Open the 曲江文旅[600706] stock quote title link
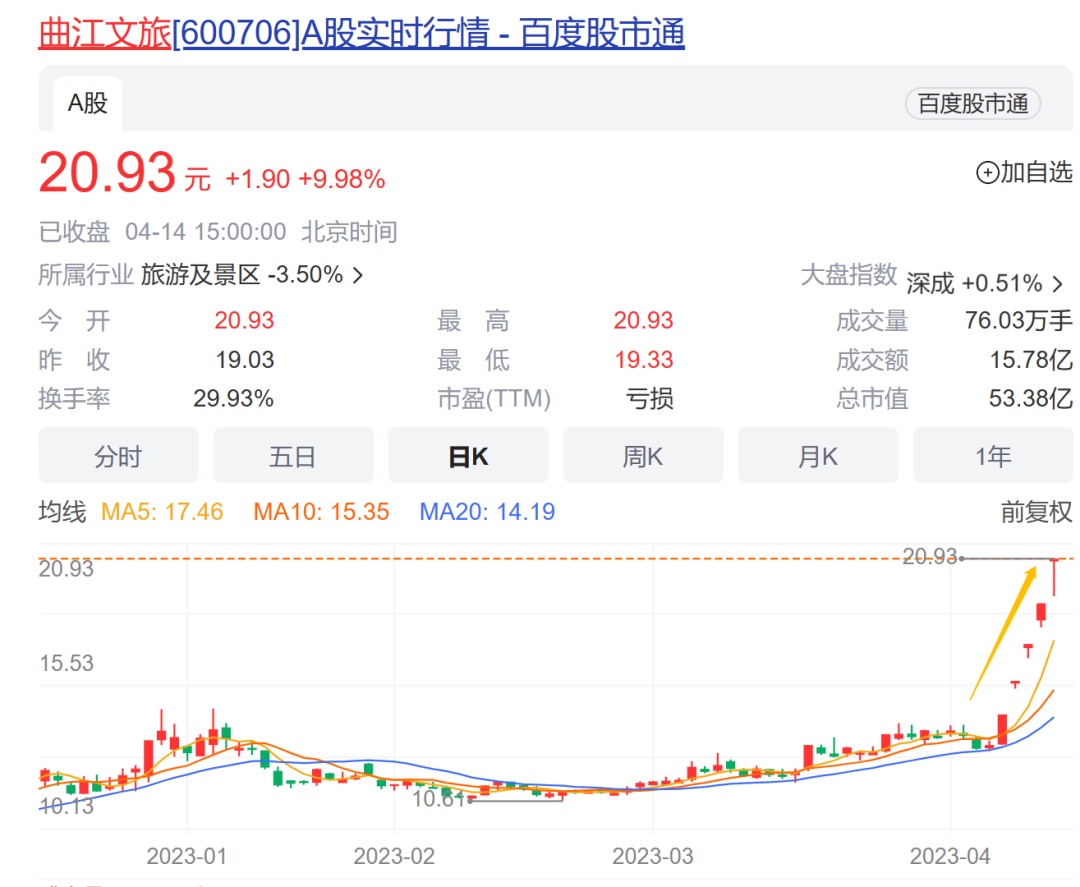 362,33
